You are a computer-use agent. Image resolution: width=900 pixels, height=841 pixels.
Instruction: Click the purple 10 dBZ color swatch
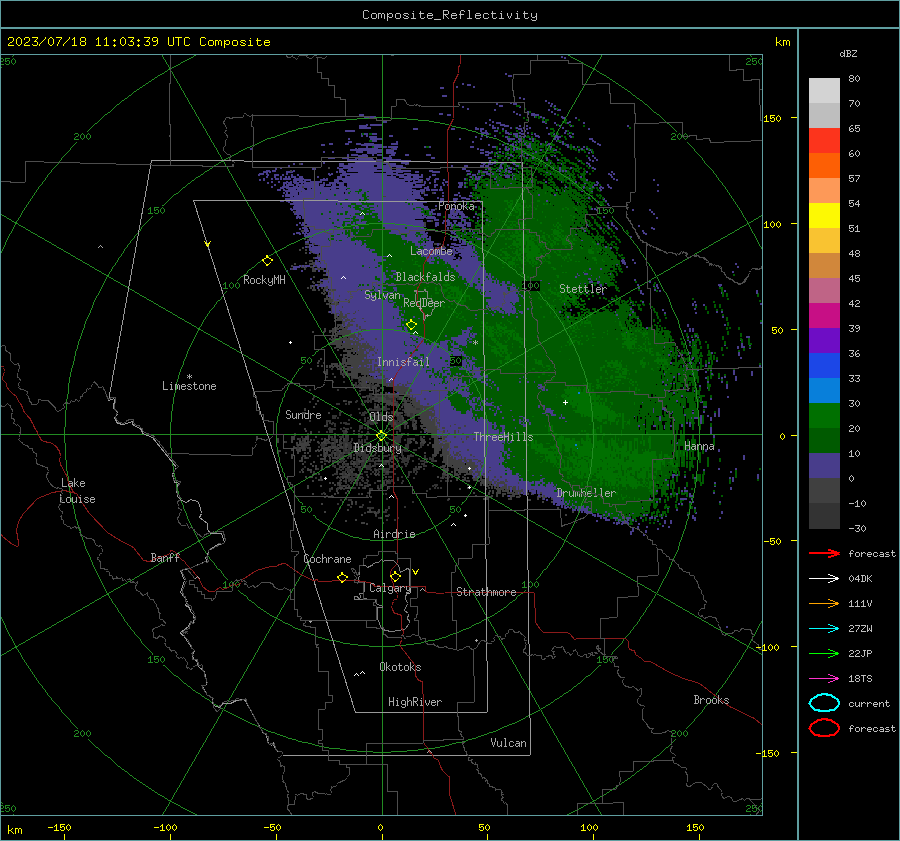click(824, 465)
